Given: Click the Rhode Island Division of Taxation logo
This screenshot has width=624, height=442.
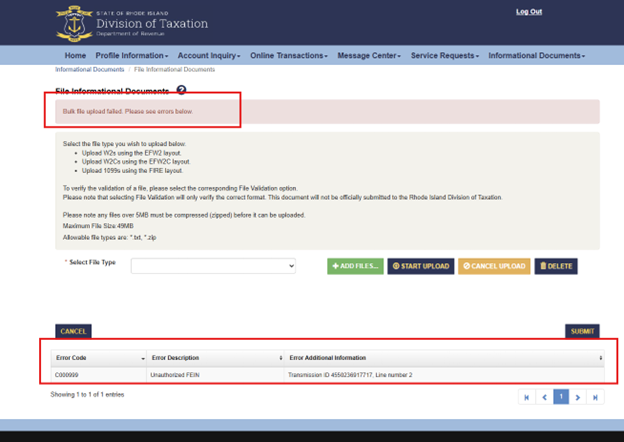Looking at the screenshot, I should point(132,23).
